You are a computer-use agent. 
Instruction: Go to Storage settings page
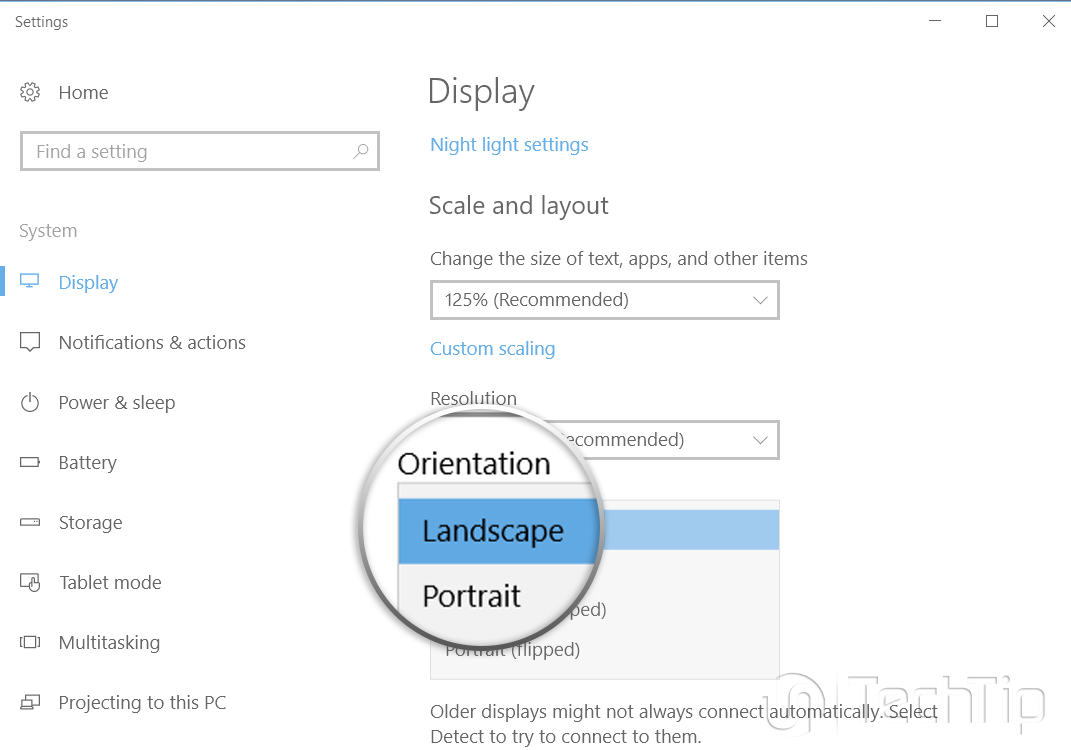90,523
